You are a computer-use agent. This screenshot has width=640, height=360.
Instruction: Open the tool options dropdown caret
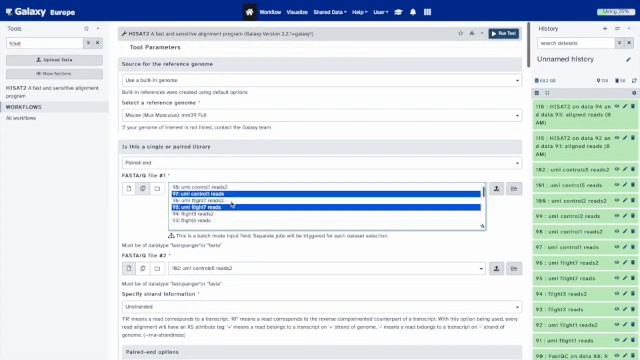pyautogui.click(x=482, y=33)
